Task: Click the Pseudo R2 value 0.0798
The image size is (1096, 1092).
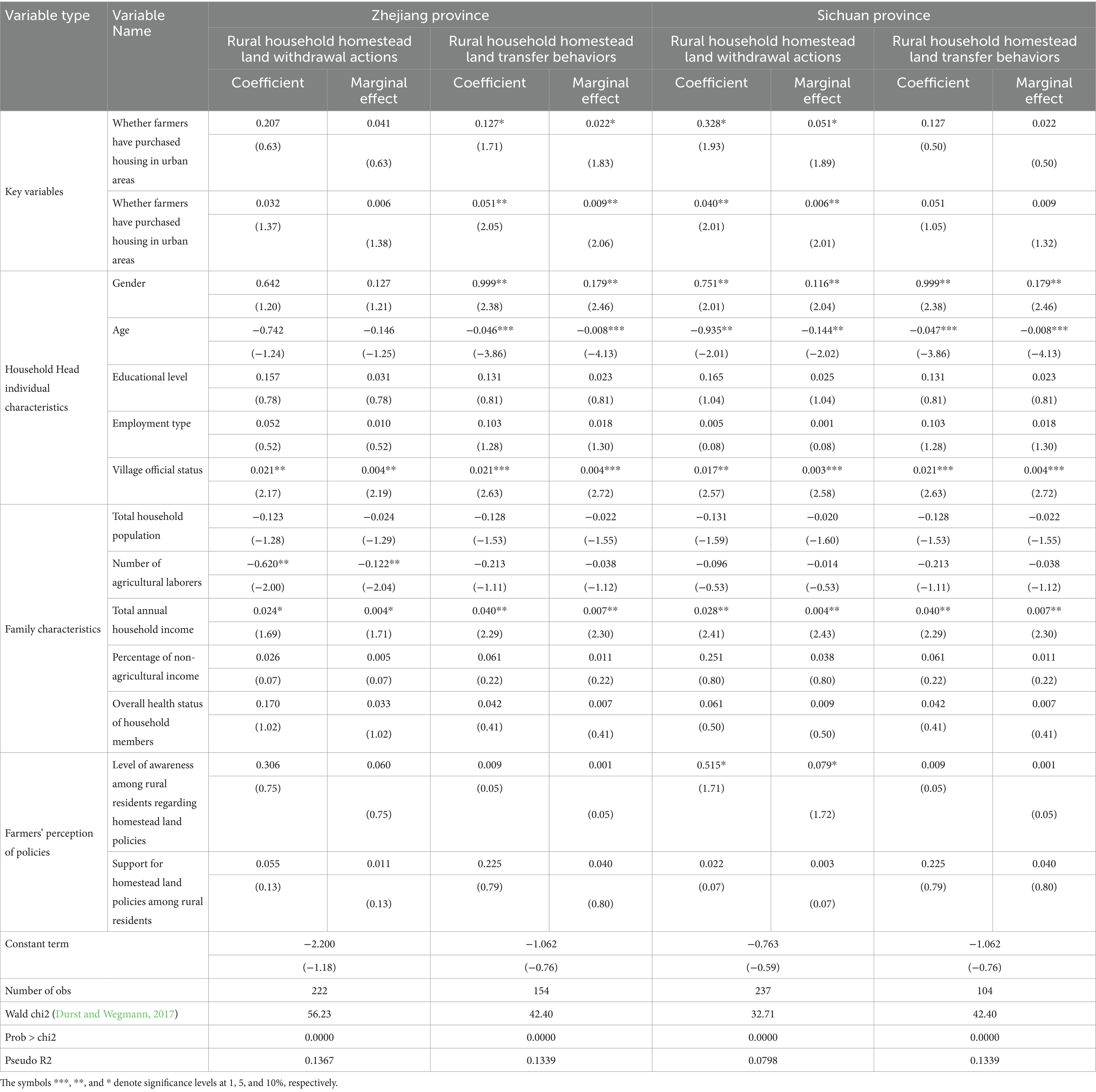Action: [x=763, y=1060]
